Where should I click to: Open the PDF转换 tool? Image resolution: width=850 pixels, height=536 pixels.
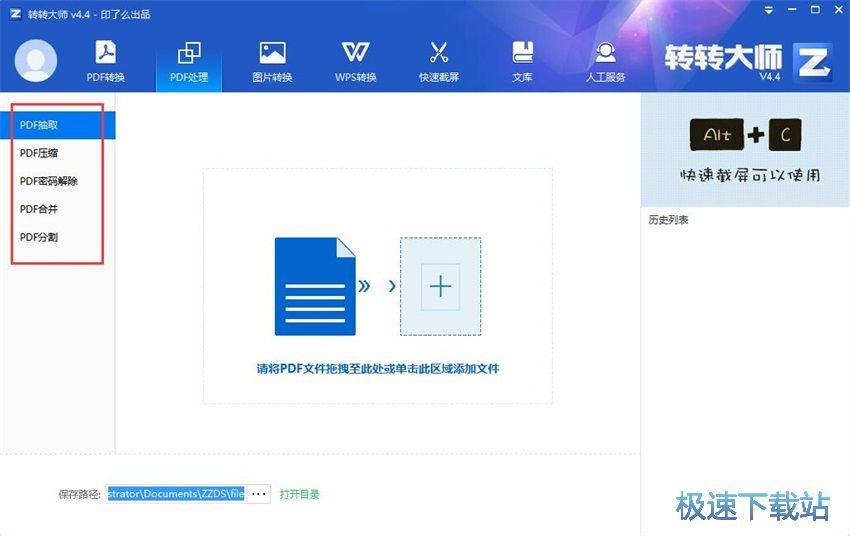tap(106, 61)
